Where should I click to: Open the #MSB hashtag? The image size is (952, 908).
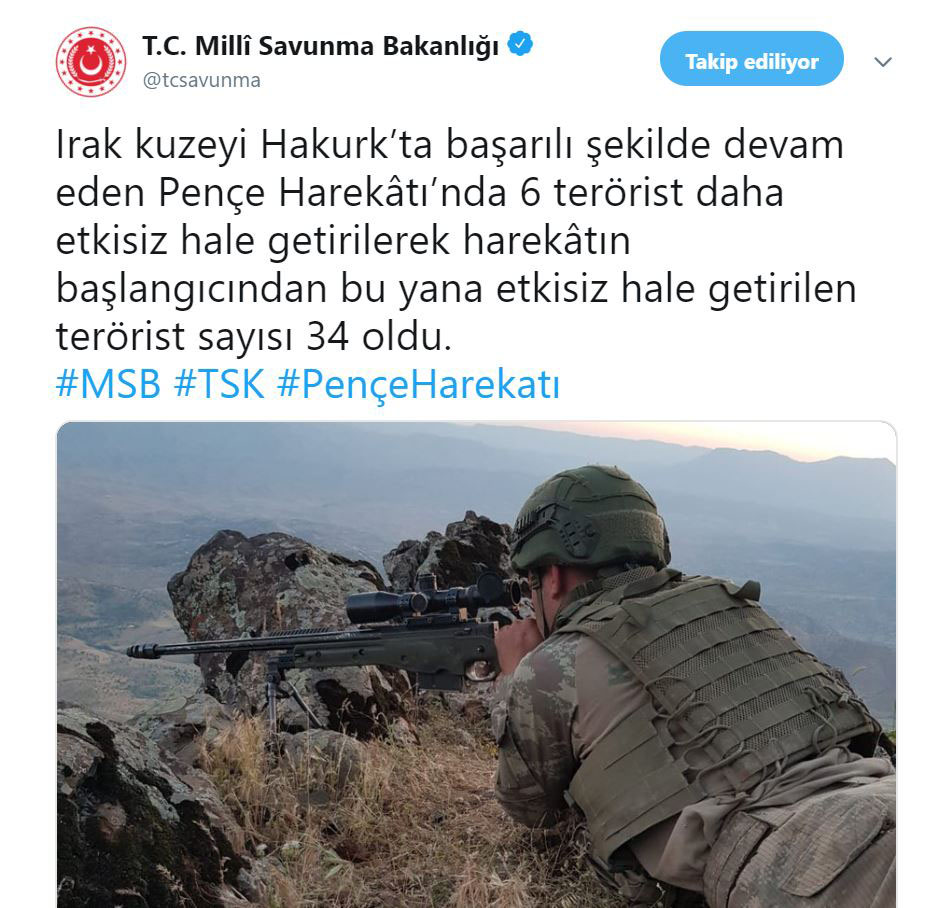[108, 385]
